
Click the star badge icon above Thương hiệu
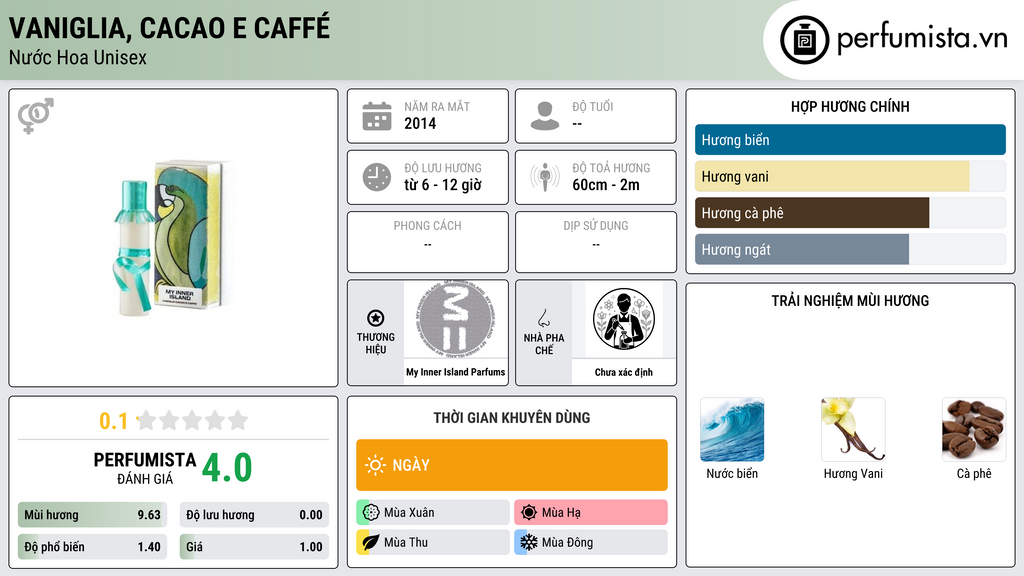[376, 318]
